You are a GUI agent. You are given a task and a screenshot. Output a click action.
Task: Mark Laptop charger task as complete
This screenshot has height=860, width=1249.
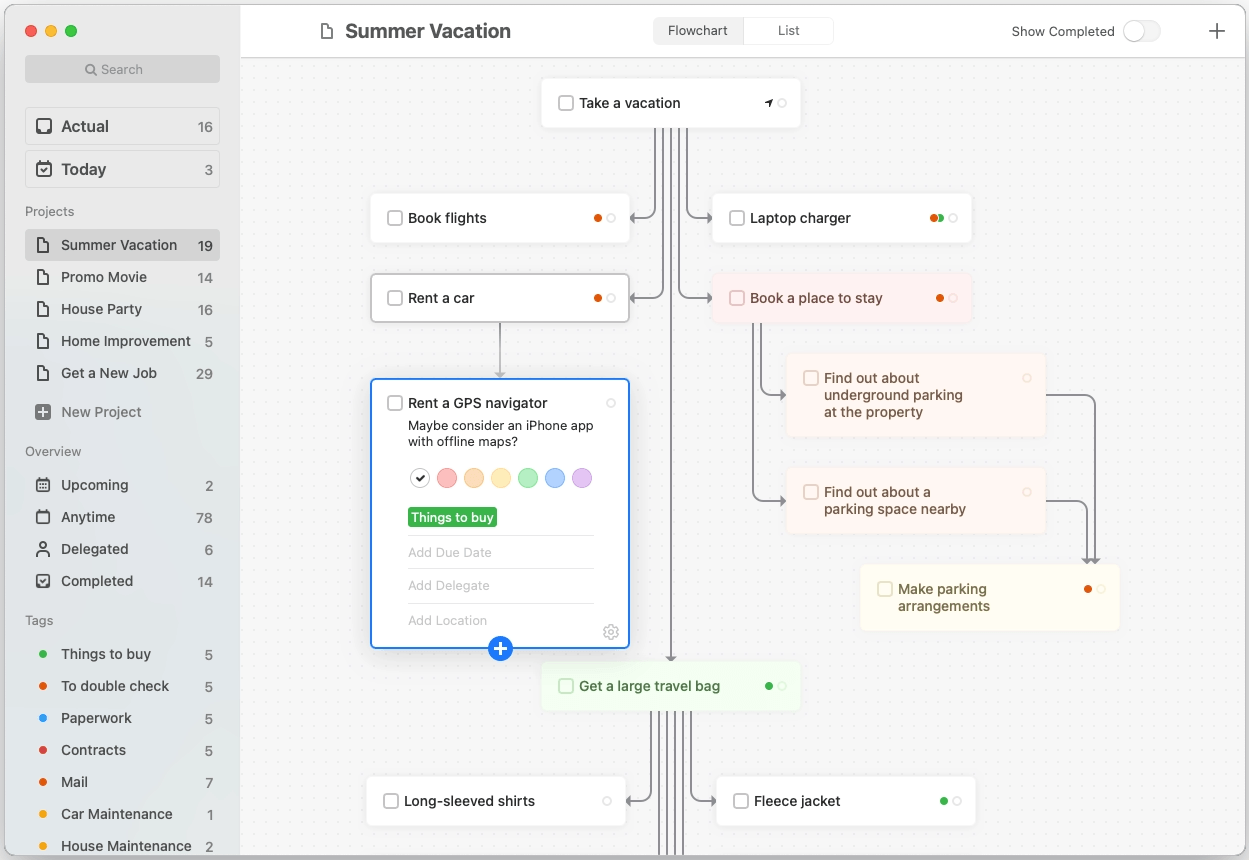pos(737,218)
